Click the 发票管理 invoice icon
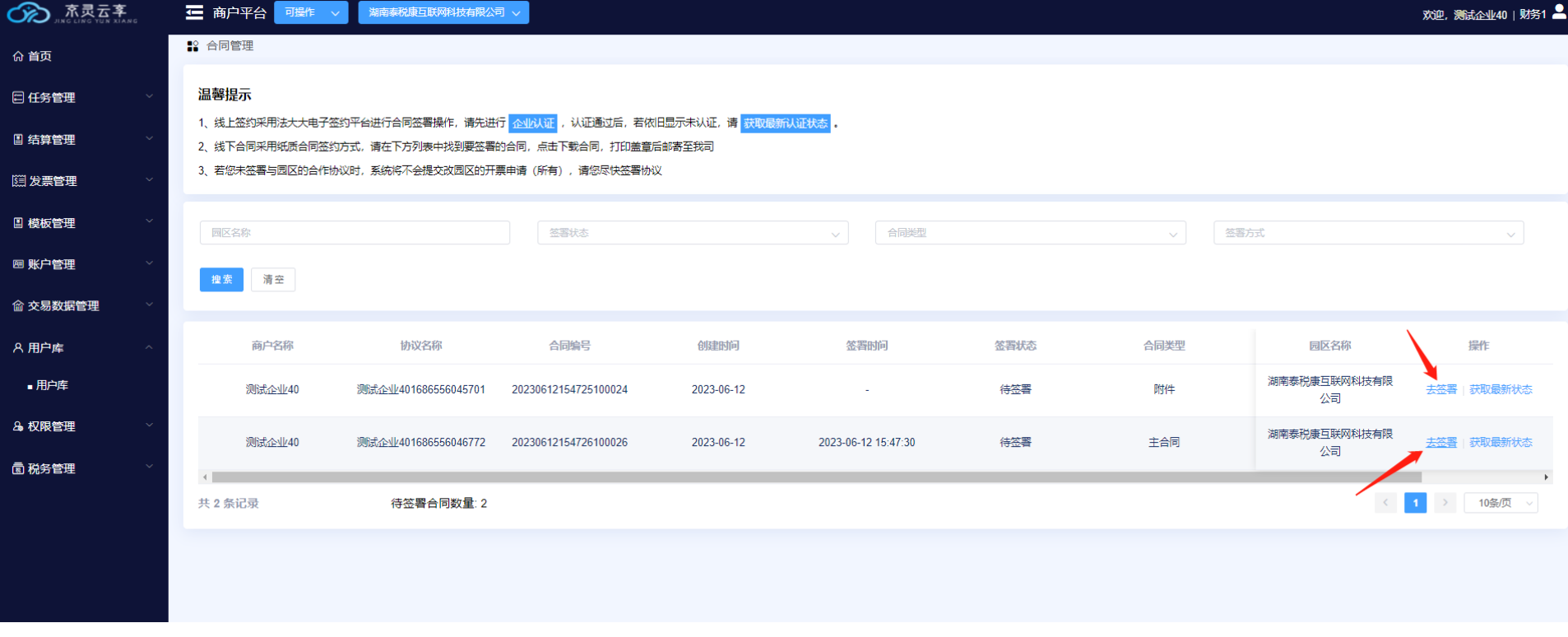The image size is (1568, 637). coord(18,181)
